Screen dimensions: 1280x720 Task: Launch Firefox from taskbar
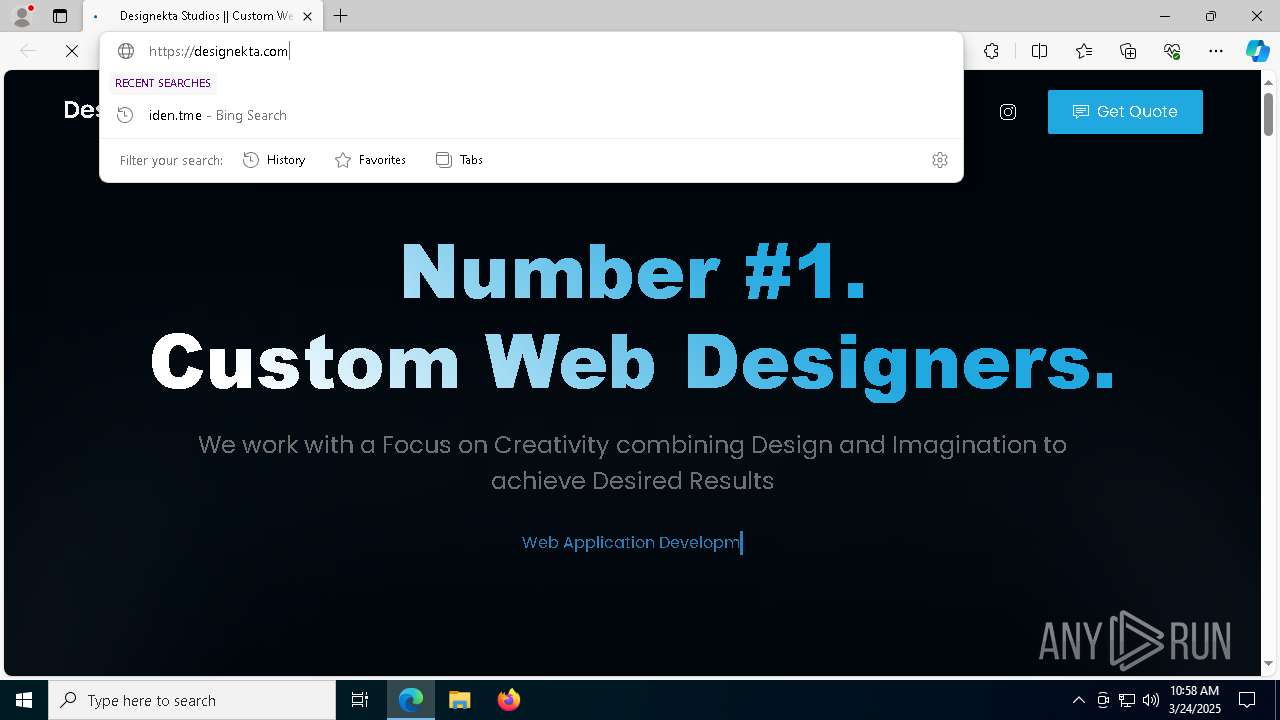508,700
